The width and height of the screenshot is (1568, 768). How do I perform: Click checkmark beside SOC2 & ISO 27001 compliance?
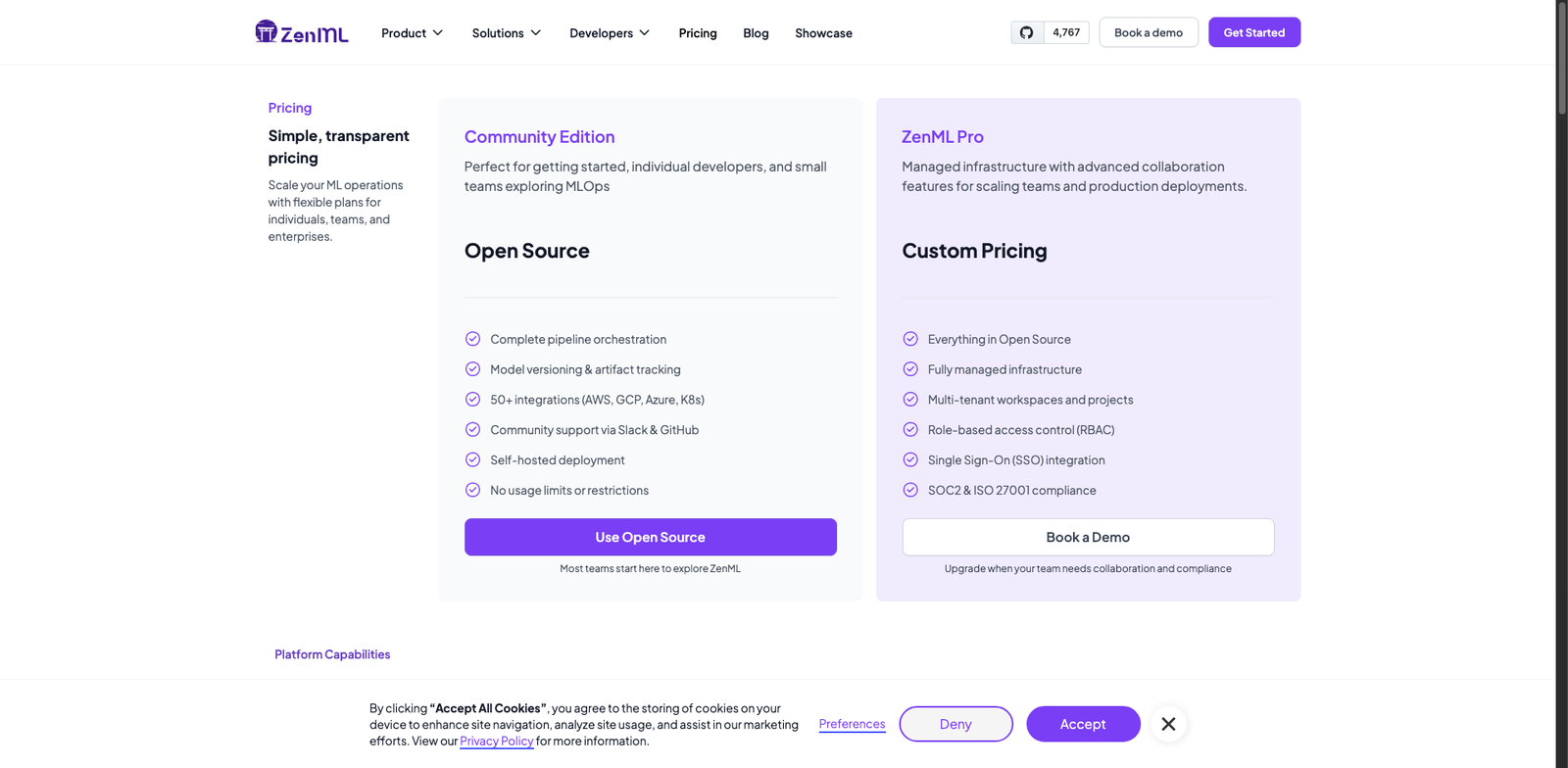(x=910, y=490)
